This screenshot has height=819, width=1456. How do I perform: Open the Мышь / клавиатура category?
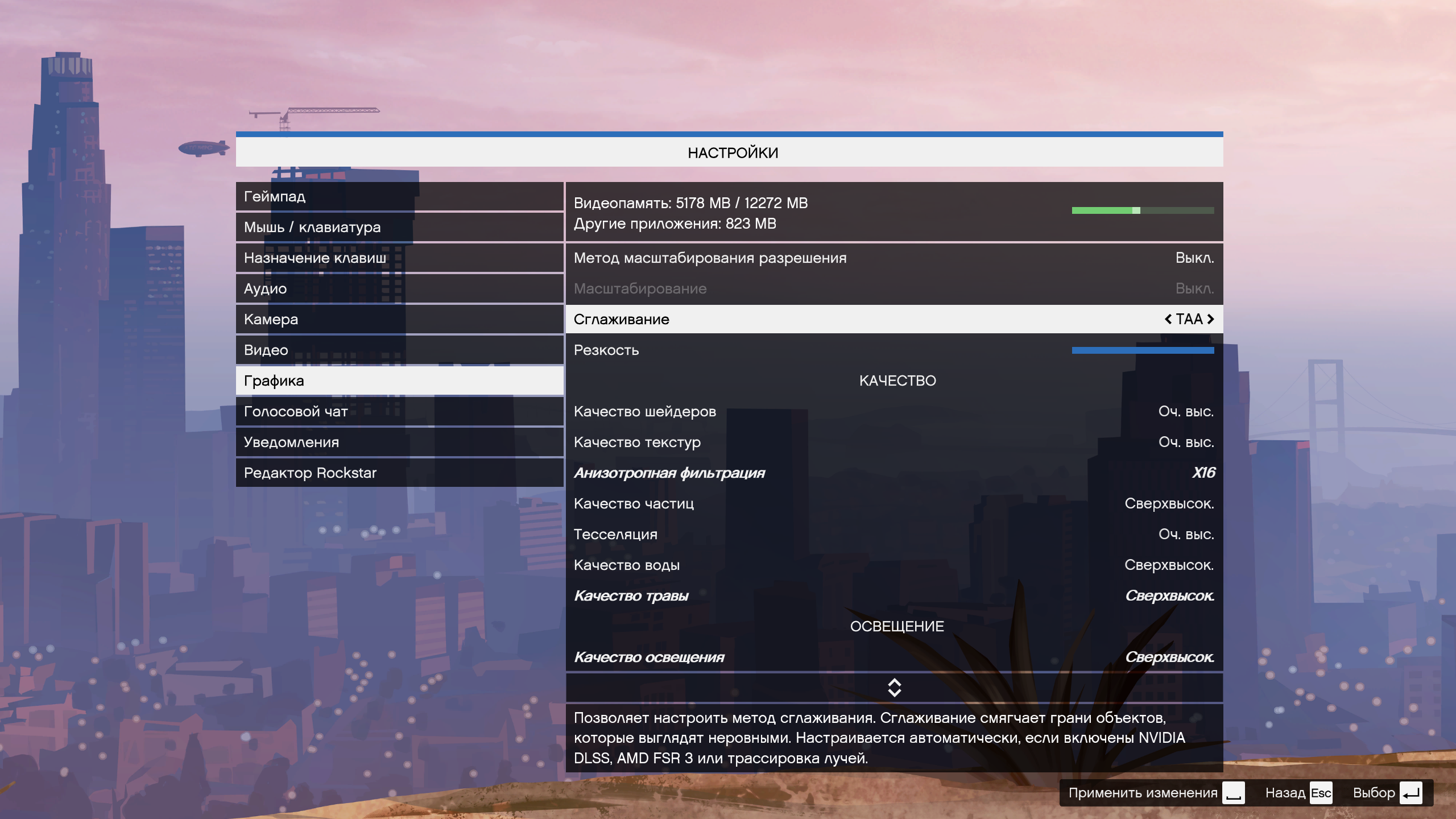point(399,227)
